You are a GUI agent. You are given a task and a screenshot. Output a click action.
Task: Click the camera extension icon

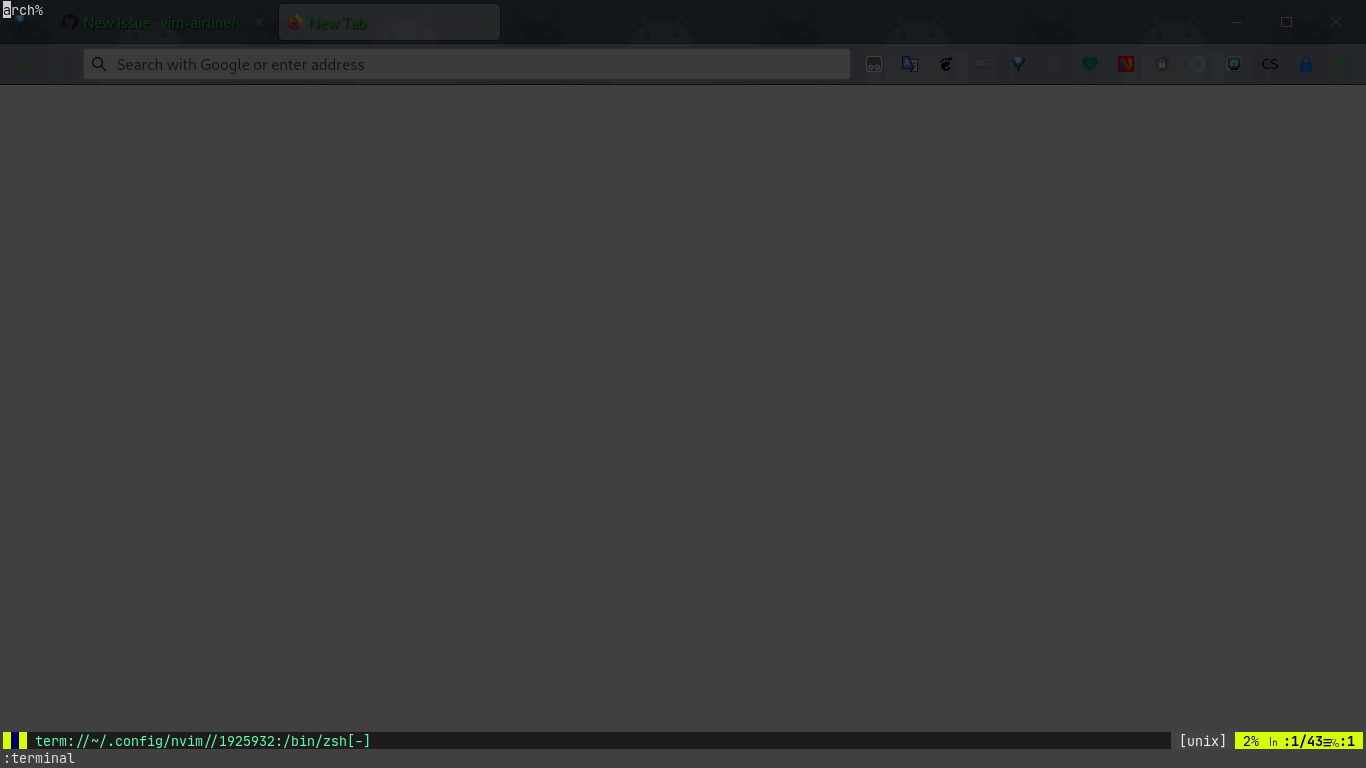pyautogui.click(x=1234, y=64)
